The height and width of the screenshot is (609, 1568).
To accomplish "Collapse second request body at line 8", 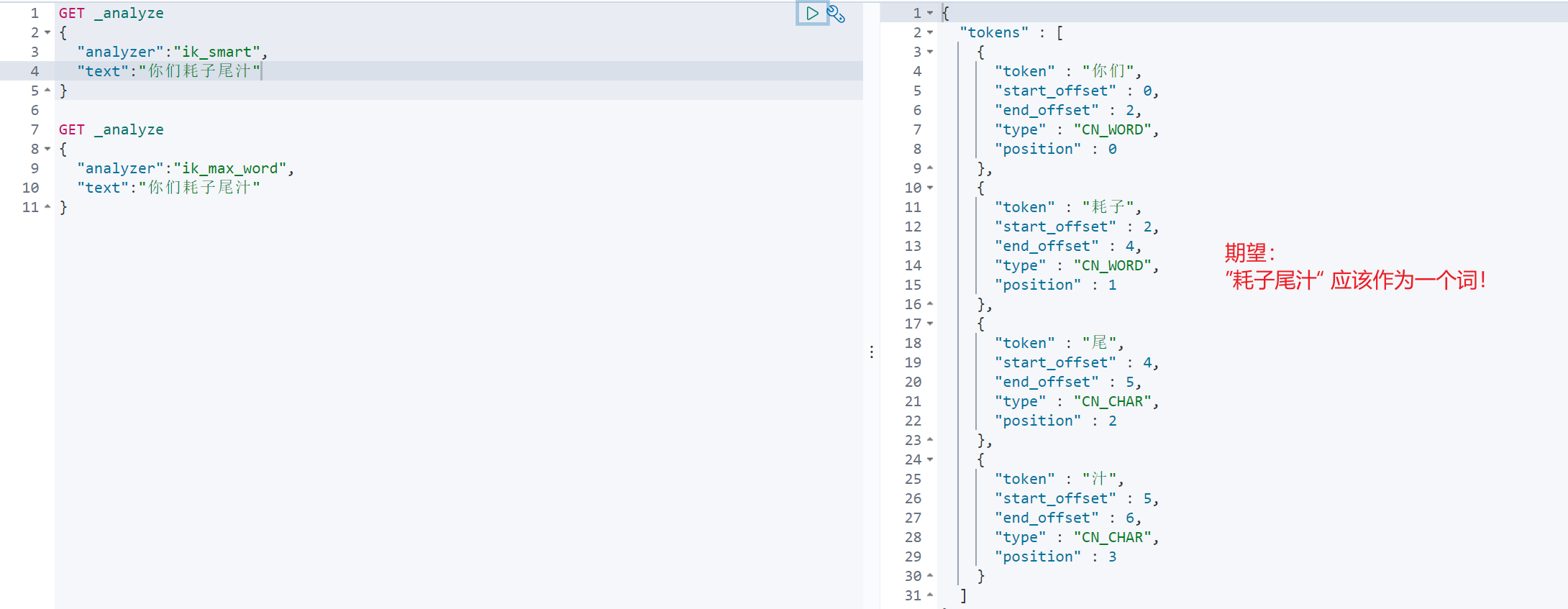I will [x=47, y=149].
